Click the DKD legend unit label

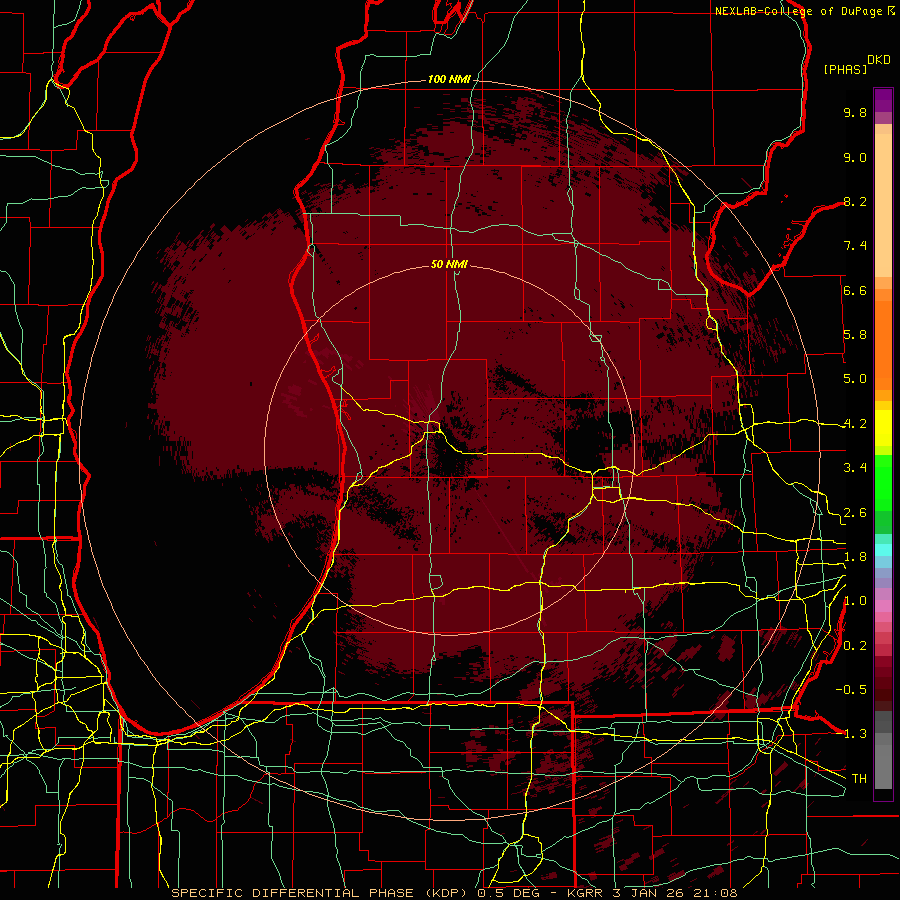click(879, 60)
